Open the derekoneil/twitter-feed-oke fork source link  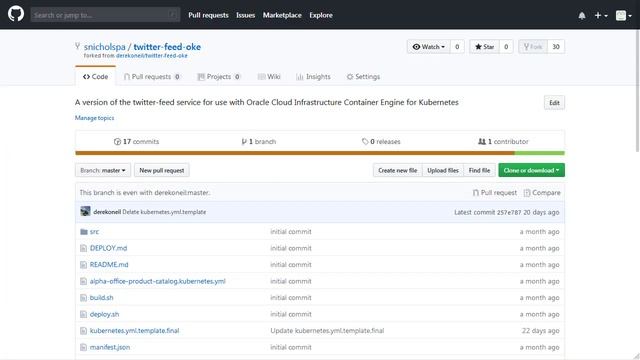152,56
